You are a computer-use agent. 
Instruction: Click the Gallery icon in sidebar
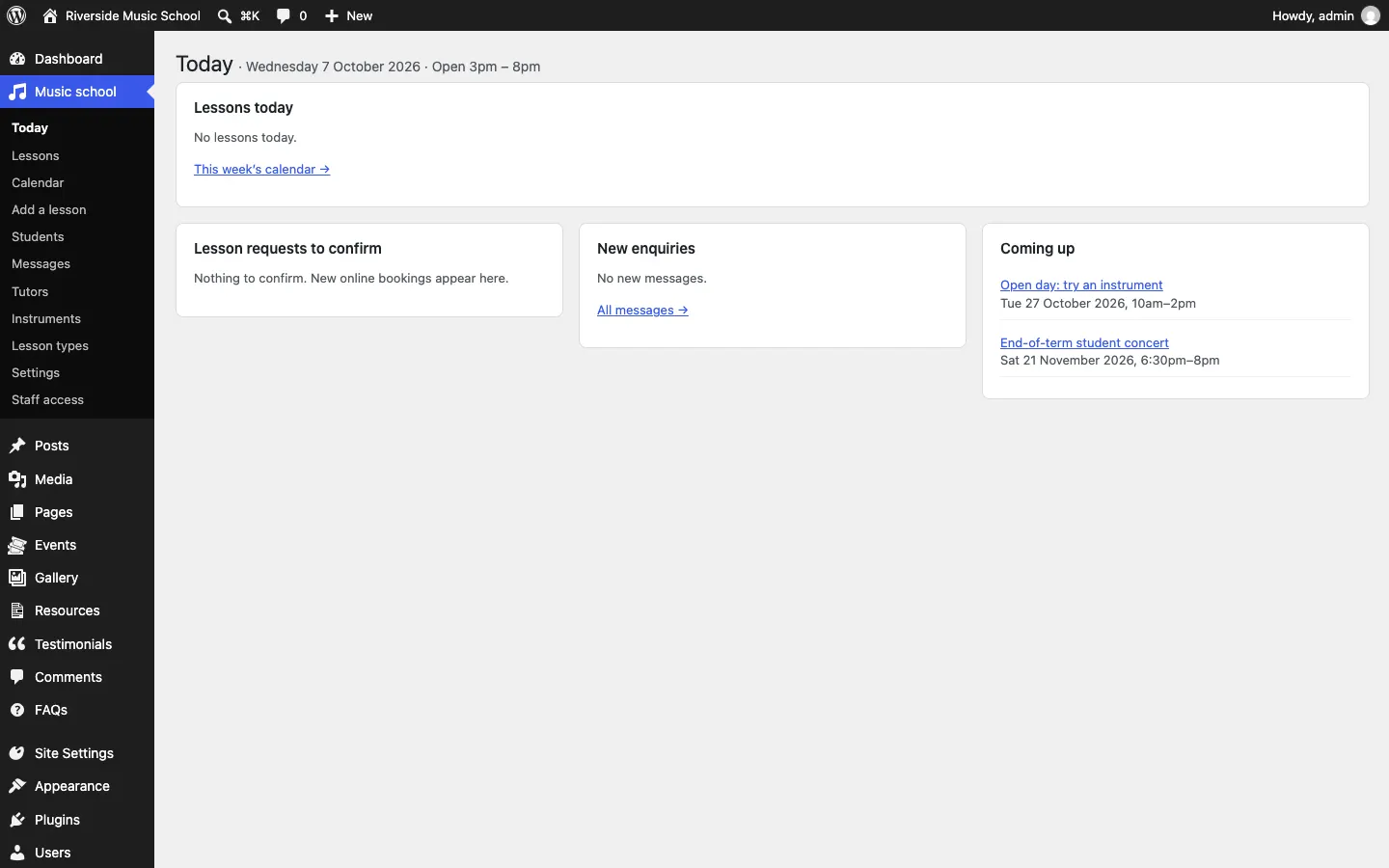pos(17,578)
